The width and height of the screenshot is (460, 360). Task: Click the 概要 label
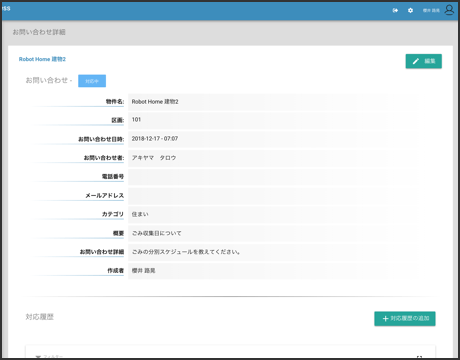tap(118, 233)
